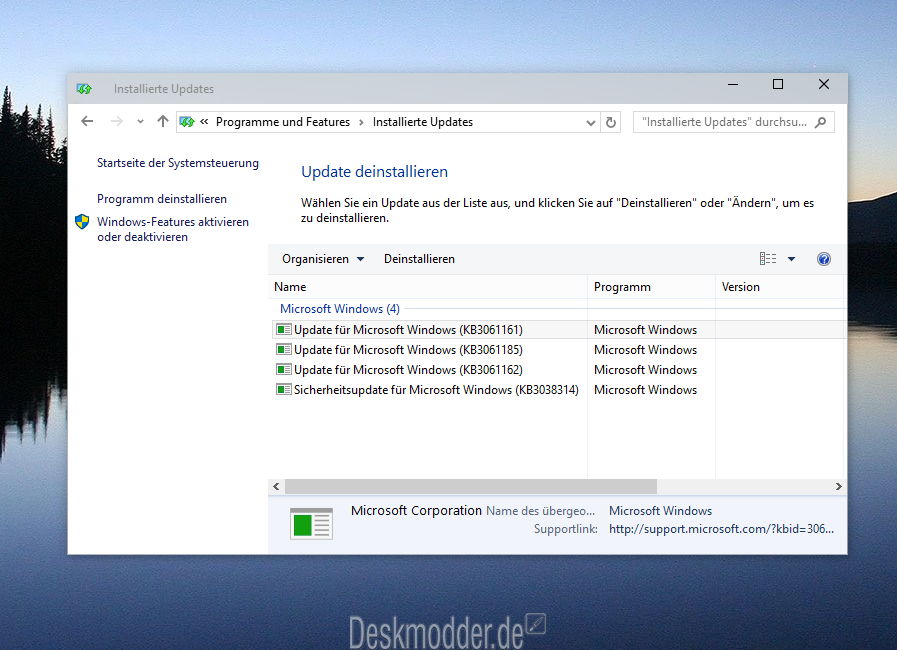The width and height of the screenshot is (897, 650).
Task: Open "Startseite der Systemsteuerung" link
Action: click(177, 163)
